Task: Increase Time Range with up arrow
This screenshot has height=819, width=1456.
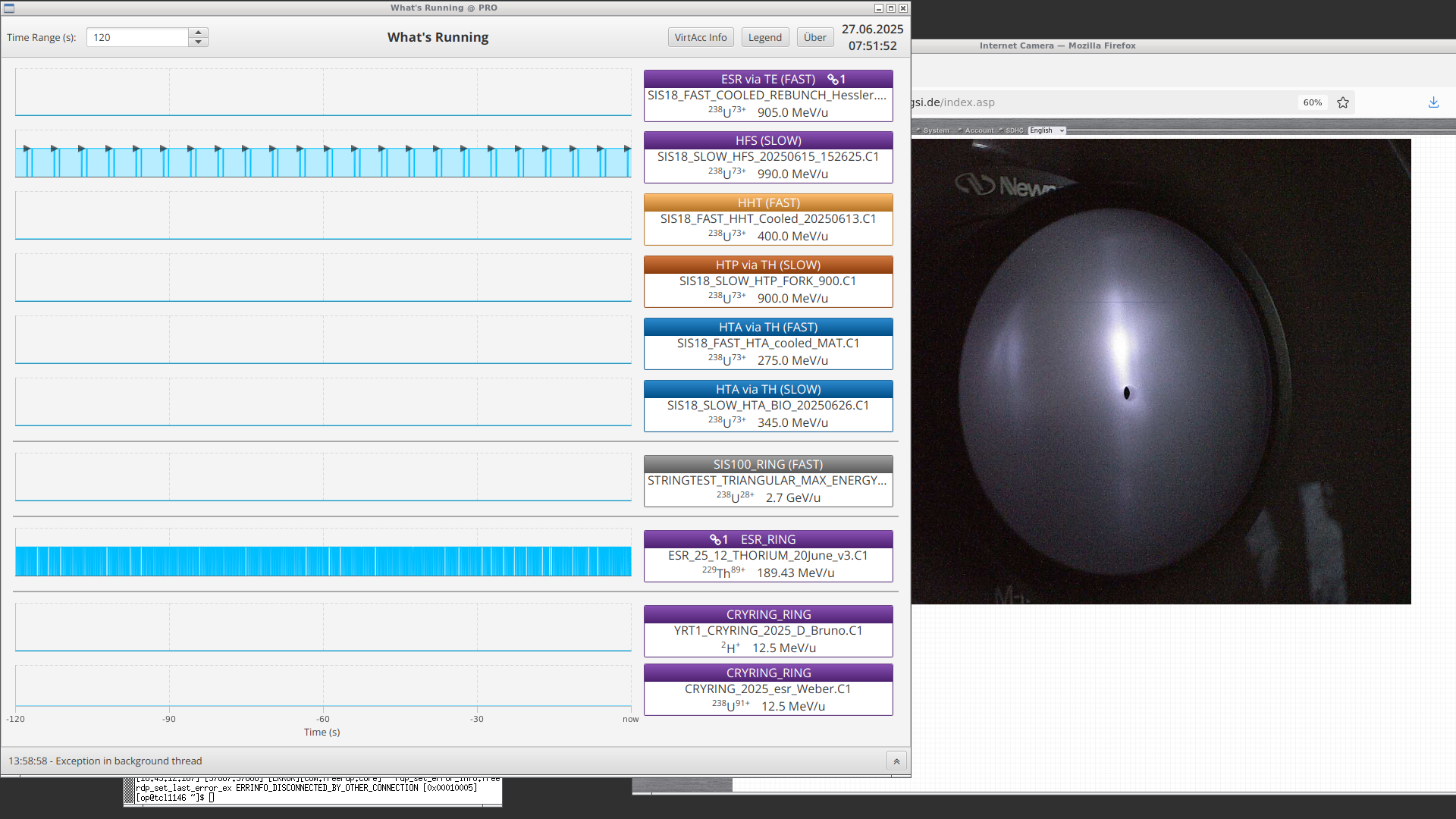Action: click(x=198, y=33)
